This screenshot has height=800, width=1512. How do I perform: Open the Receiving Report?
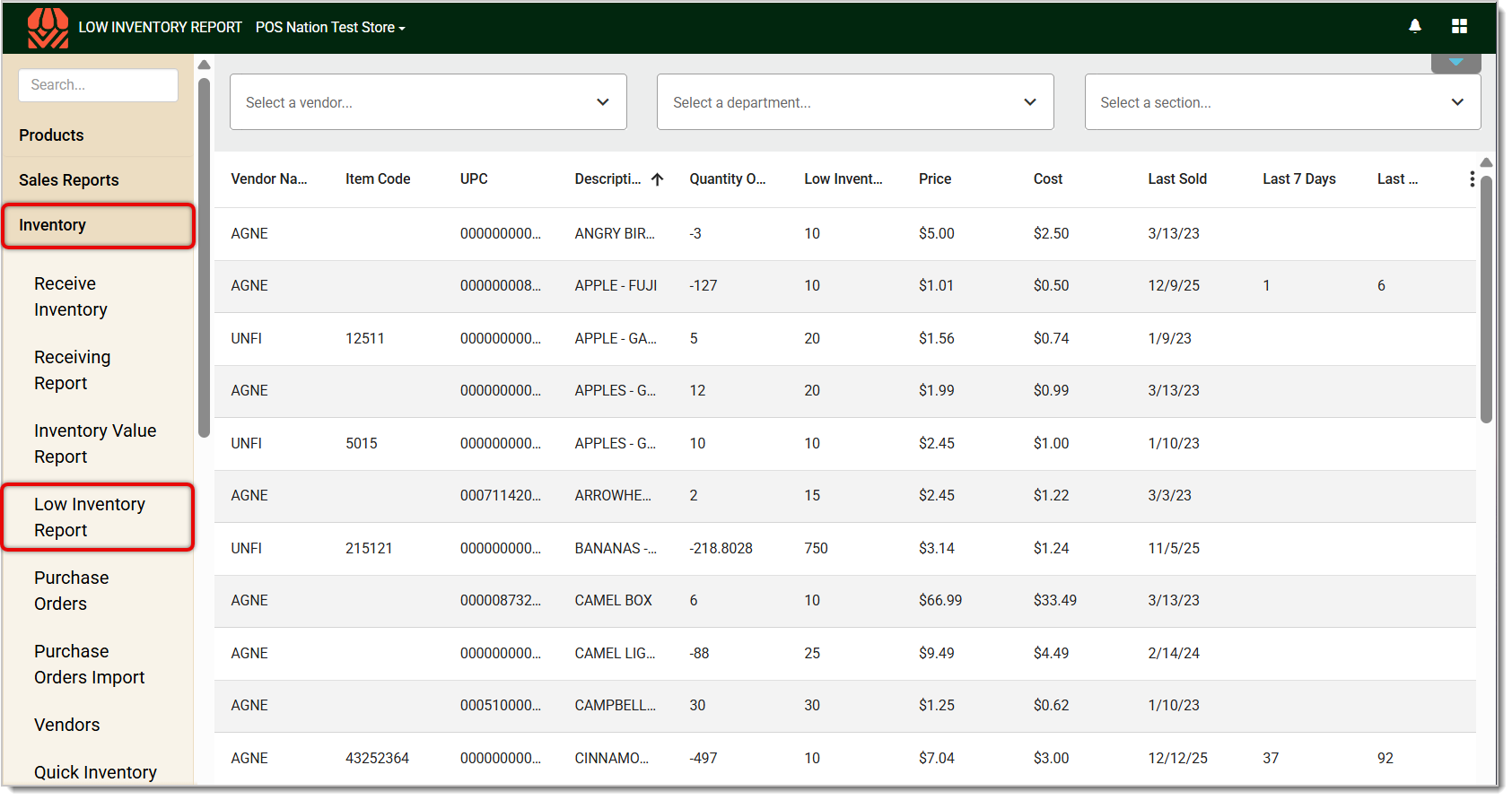pyautogui.click(x=73, y=370)
